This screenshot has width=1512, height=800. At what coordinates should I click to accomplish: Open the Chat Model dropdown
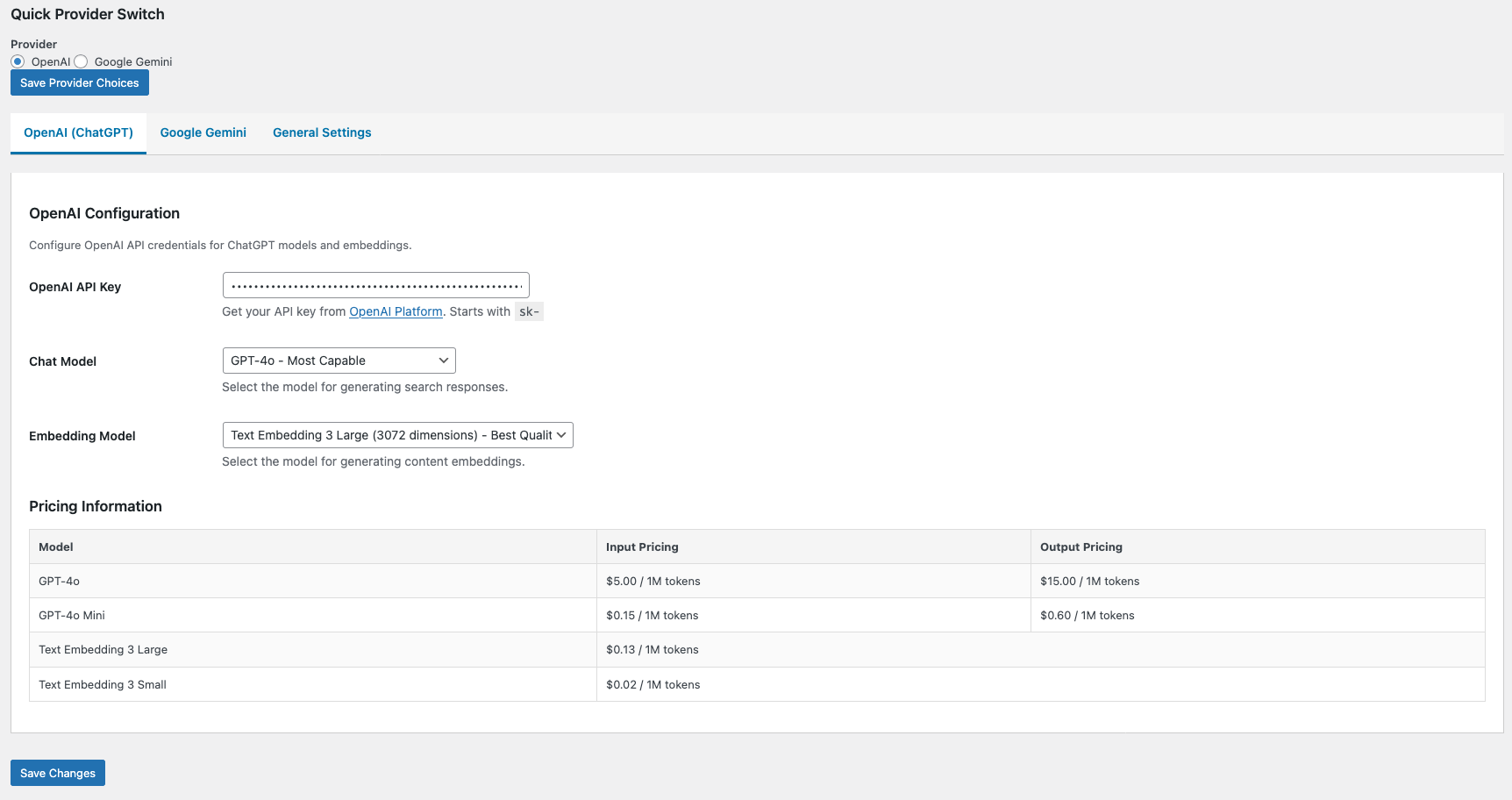click(x=339, y=361)
